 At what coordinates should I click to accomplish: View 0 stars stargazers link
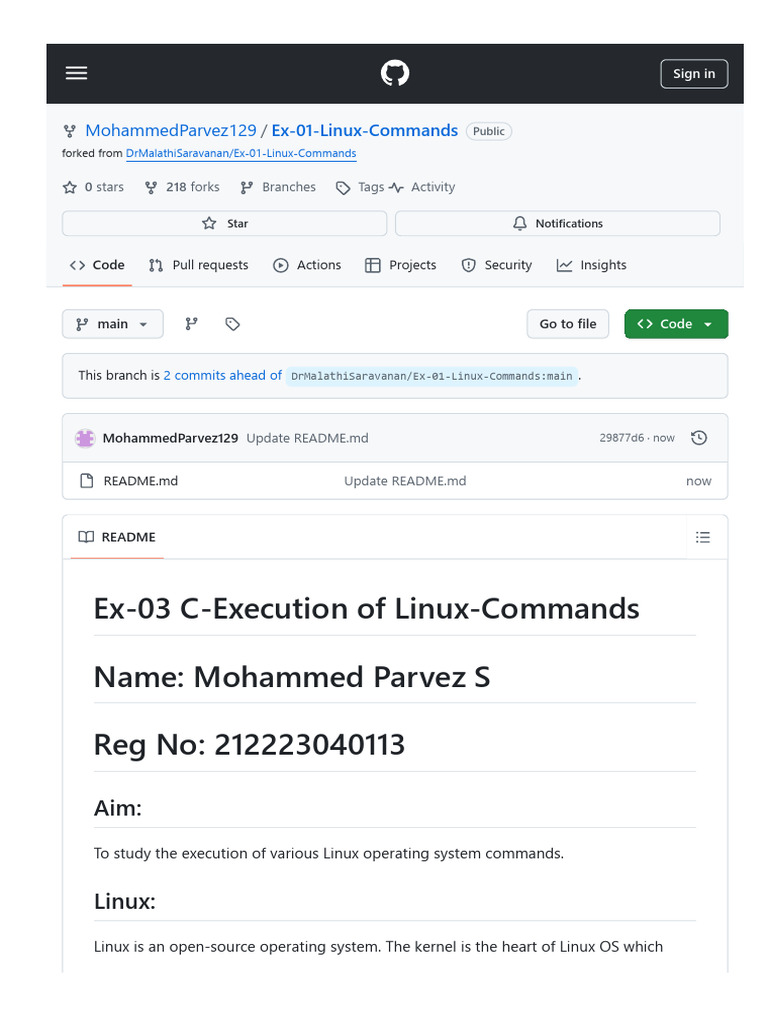tap(93, 187)
